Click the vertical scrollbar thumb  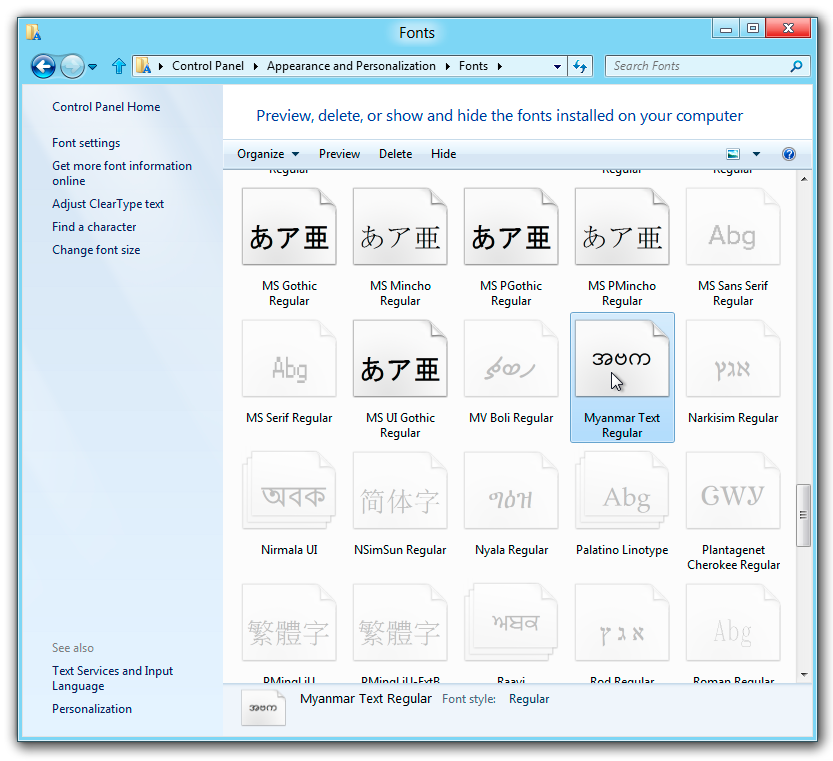point(804,515)
